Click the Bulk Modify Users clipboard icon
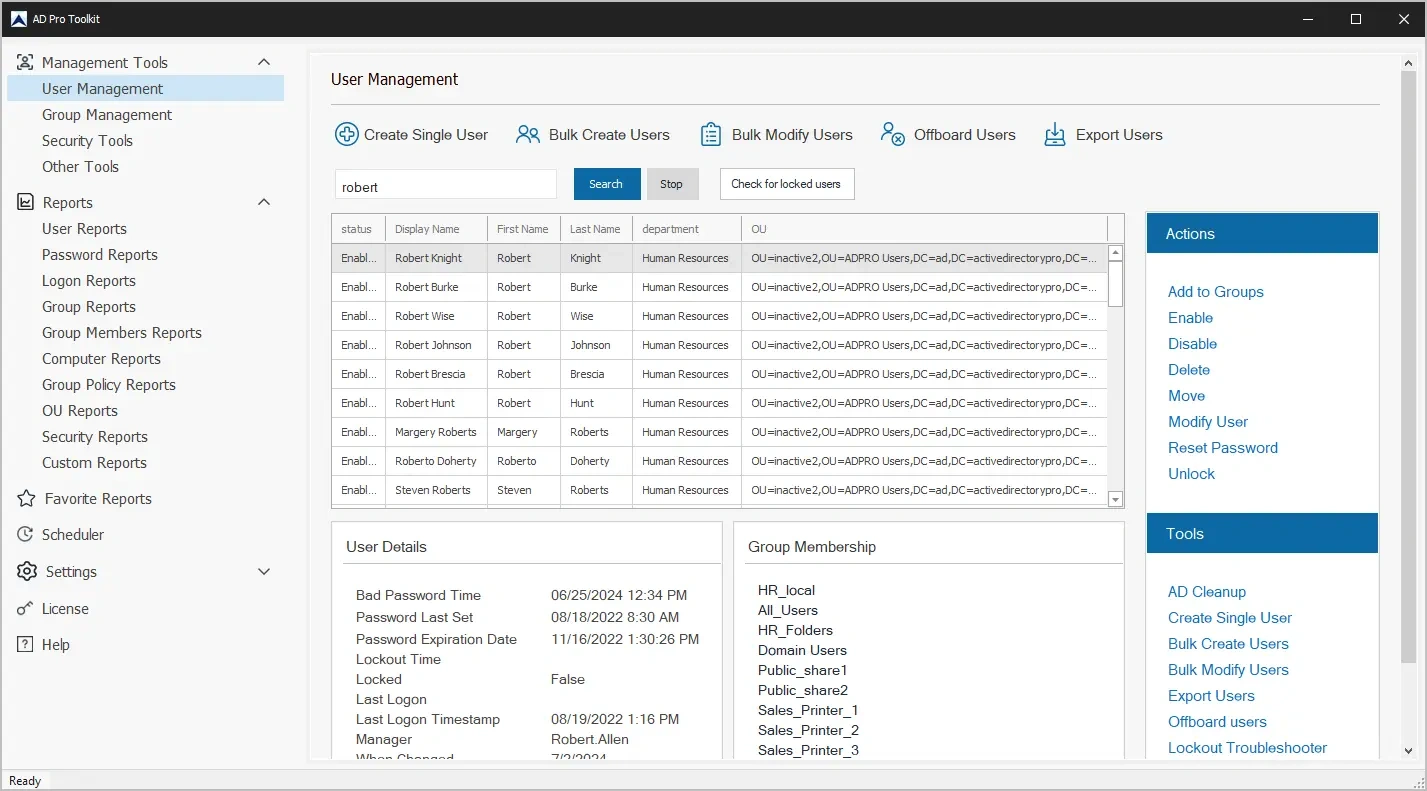This screenshot has height=791, width=1427. (x=711, y=134)
